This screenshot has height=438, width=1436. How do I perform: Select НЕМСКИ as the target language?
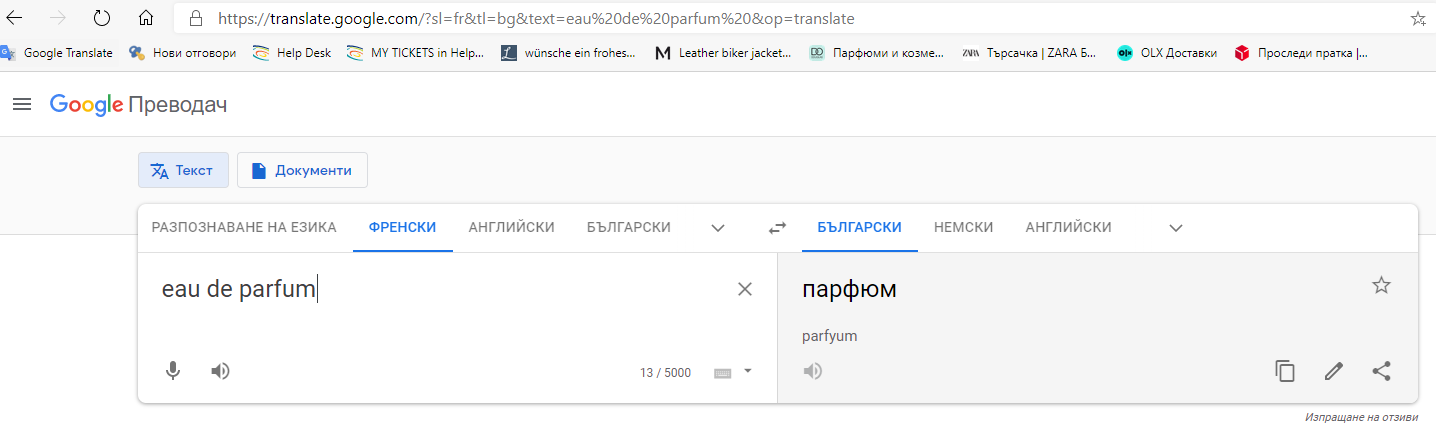point(963,227)
